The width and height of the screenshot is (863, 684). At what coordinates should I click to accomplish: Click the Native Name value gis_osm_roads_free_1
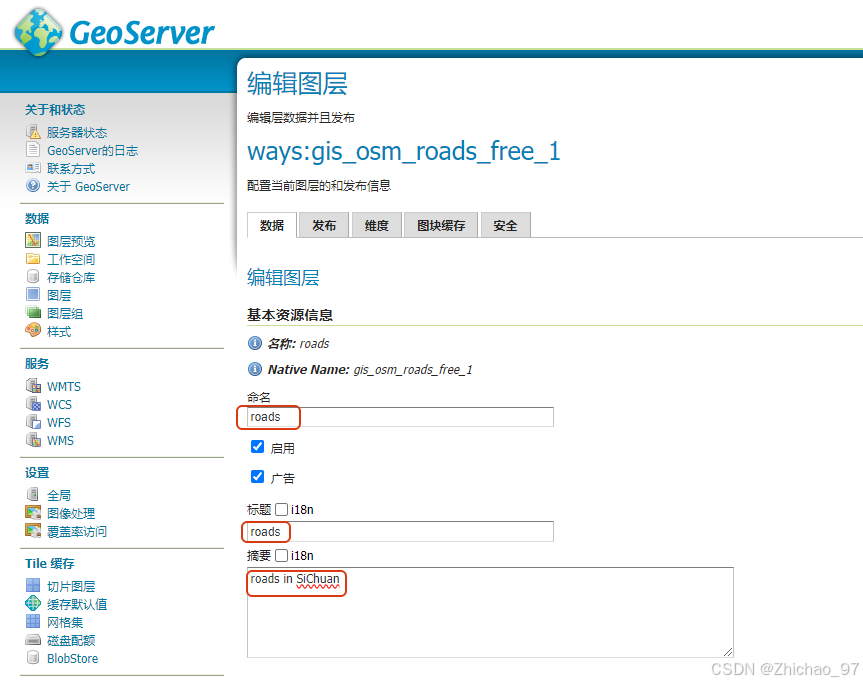[413, 369]
